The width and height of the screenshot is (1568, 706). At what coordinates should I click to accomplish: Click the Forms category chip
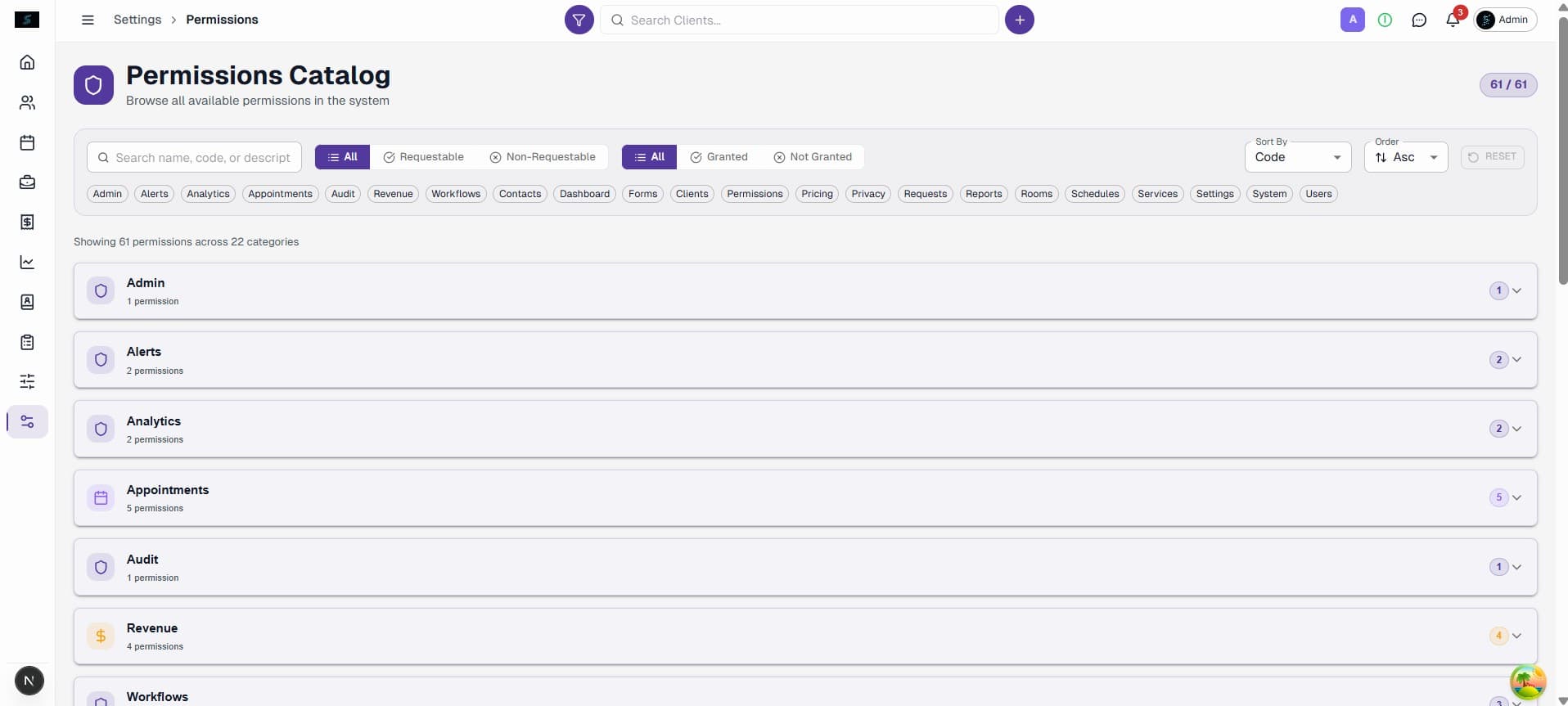[642, 194]
